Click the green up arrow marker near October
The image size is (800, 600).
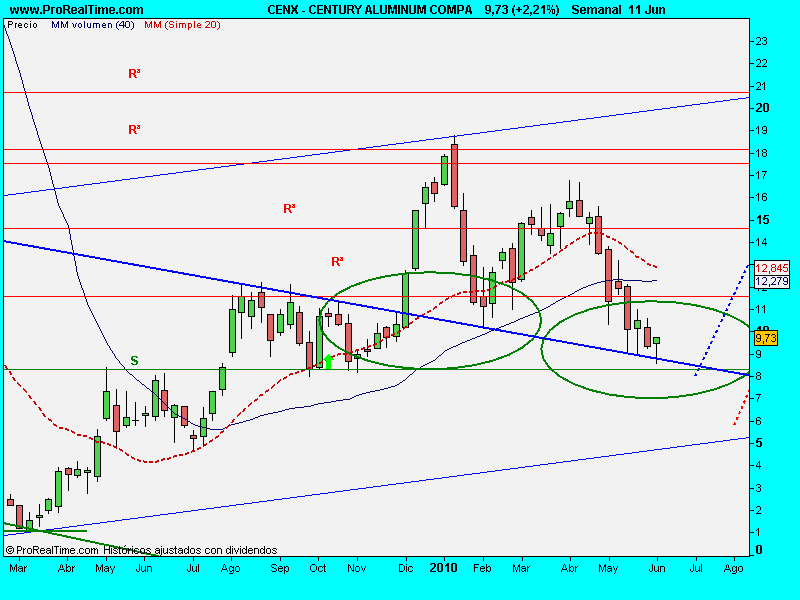(329, 362)
